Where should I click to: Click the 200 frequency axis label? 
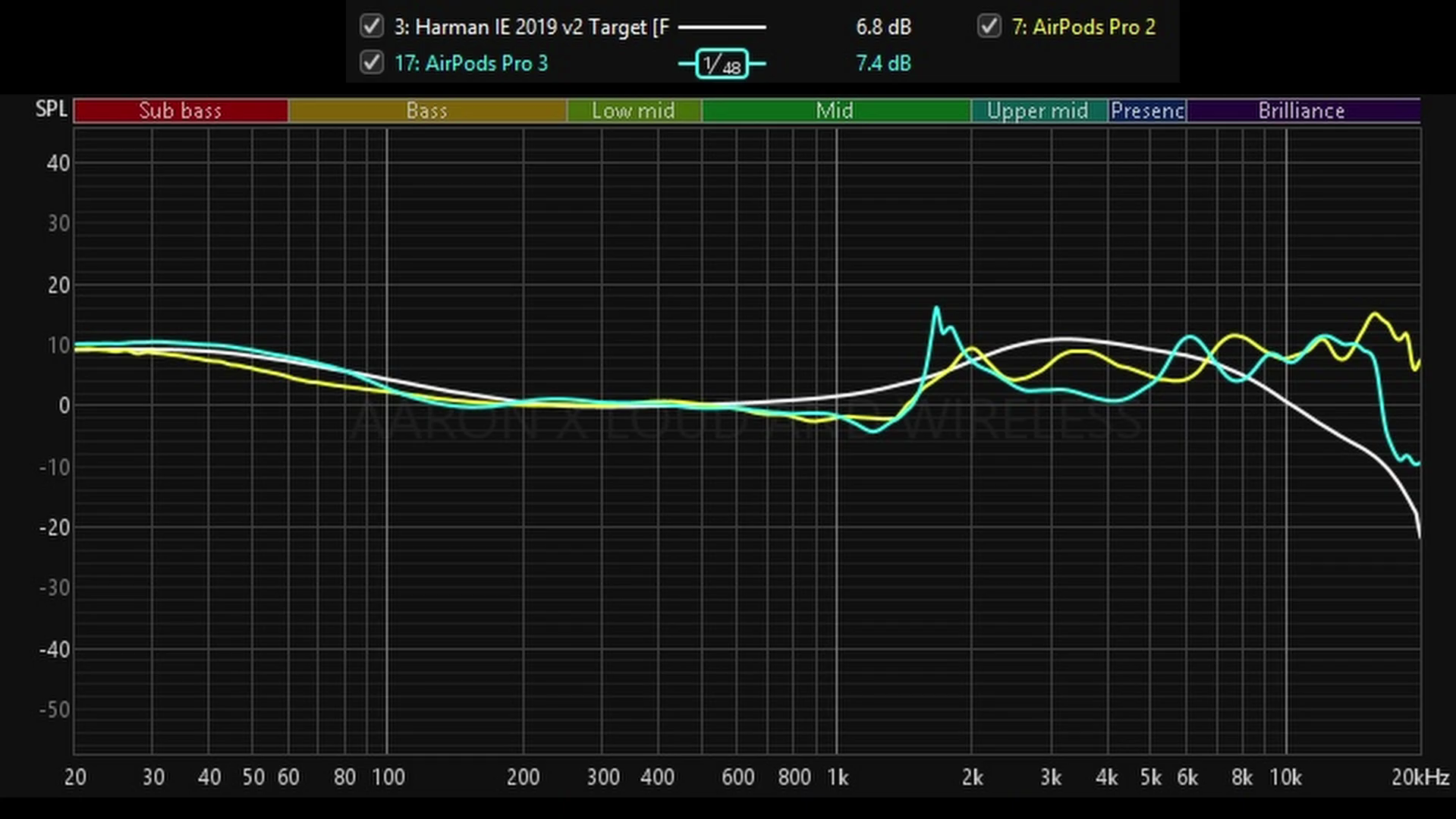coord(523,777)
